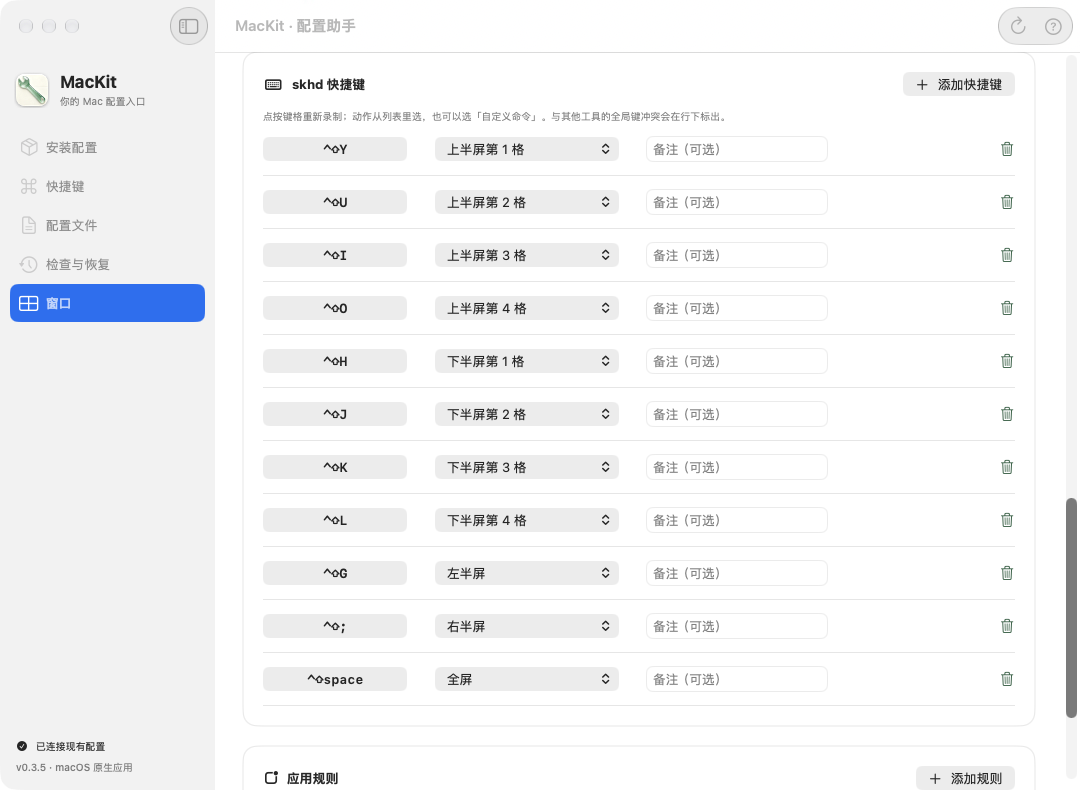Focus the note field for ^⇧Y row
The height and width of the screenshot is (790, 1080).
point(736,149)
